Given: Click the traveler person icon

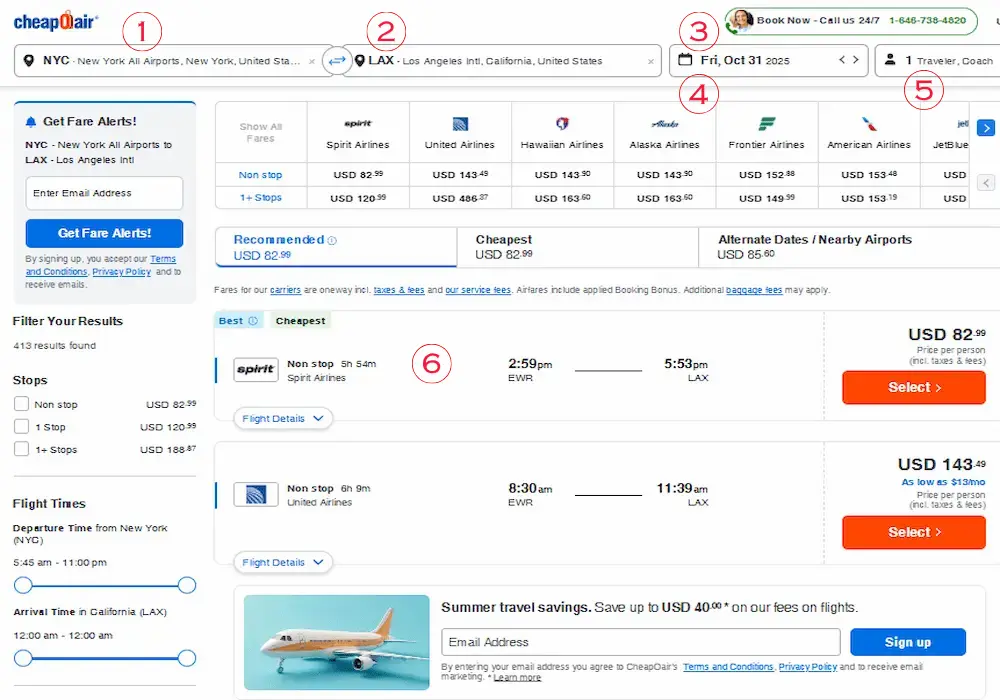Looking at the screenshot, I should point(890,60).
